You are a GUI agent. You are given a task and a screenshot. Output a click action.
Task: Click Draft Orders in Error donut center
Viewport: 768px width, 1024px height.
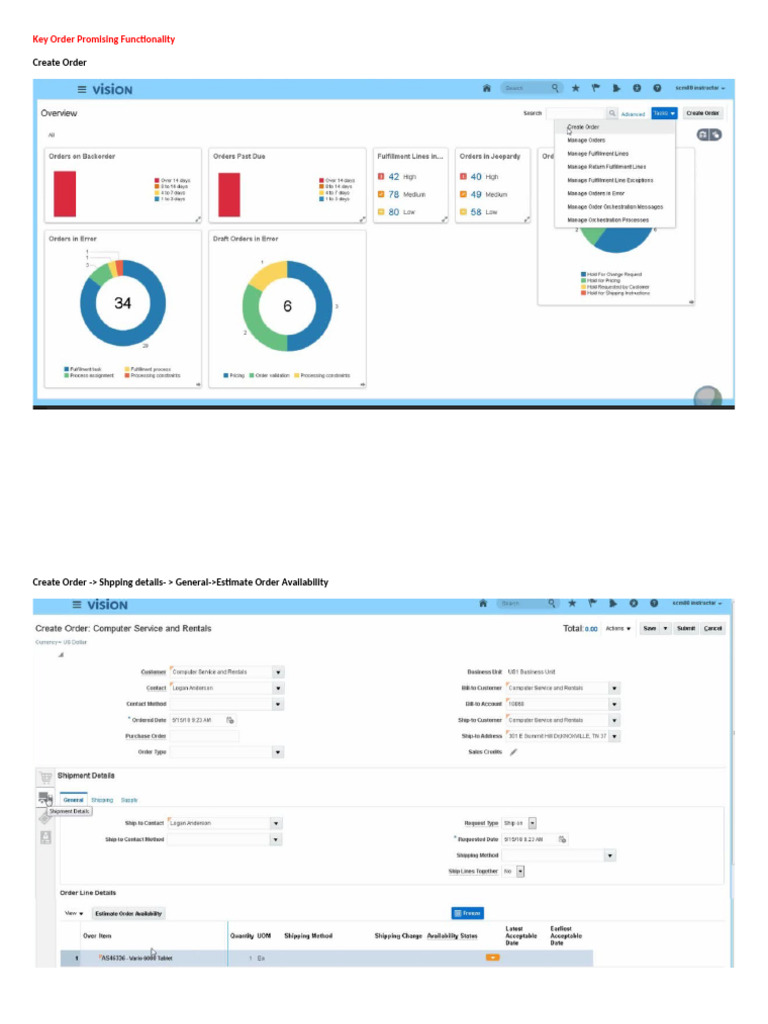(287, 306)
